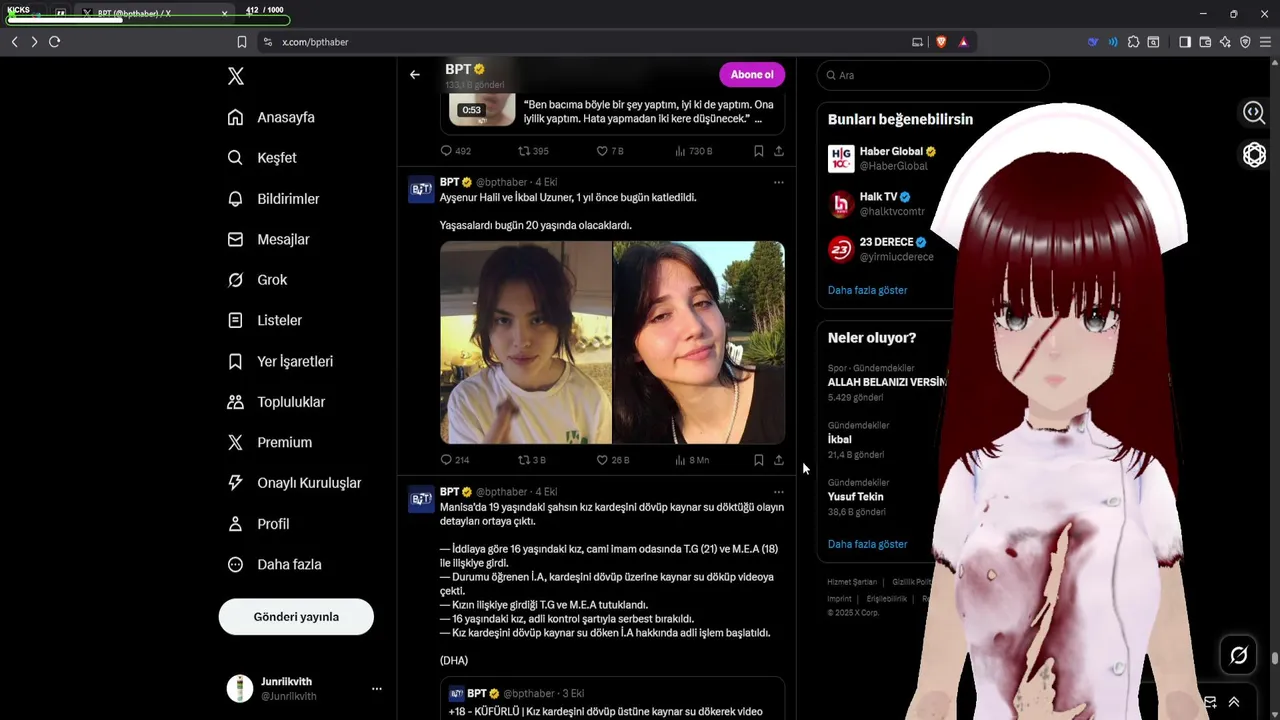Click the back arrow in BPT header
This screenshot has height=720, width=1280.
414,74
